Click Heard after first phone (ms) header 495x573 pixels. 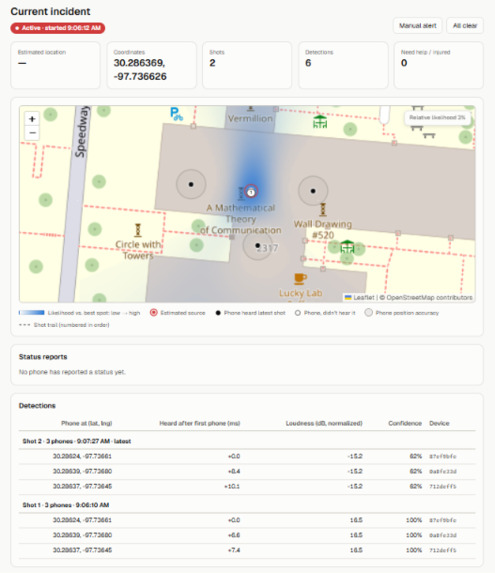199,423
